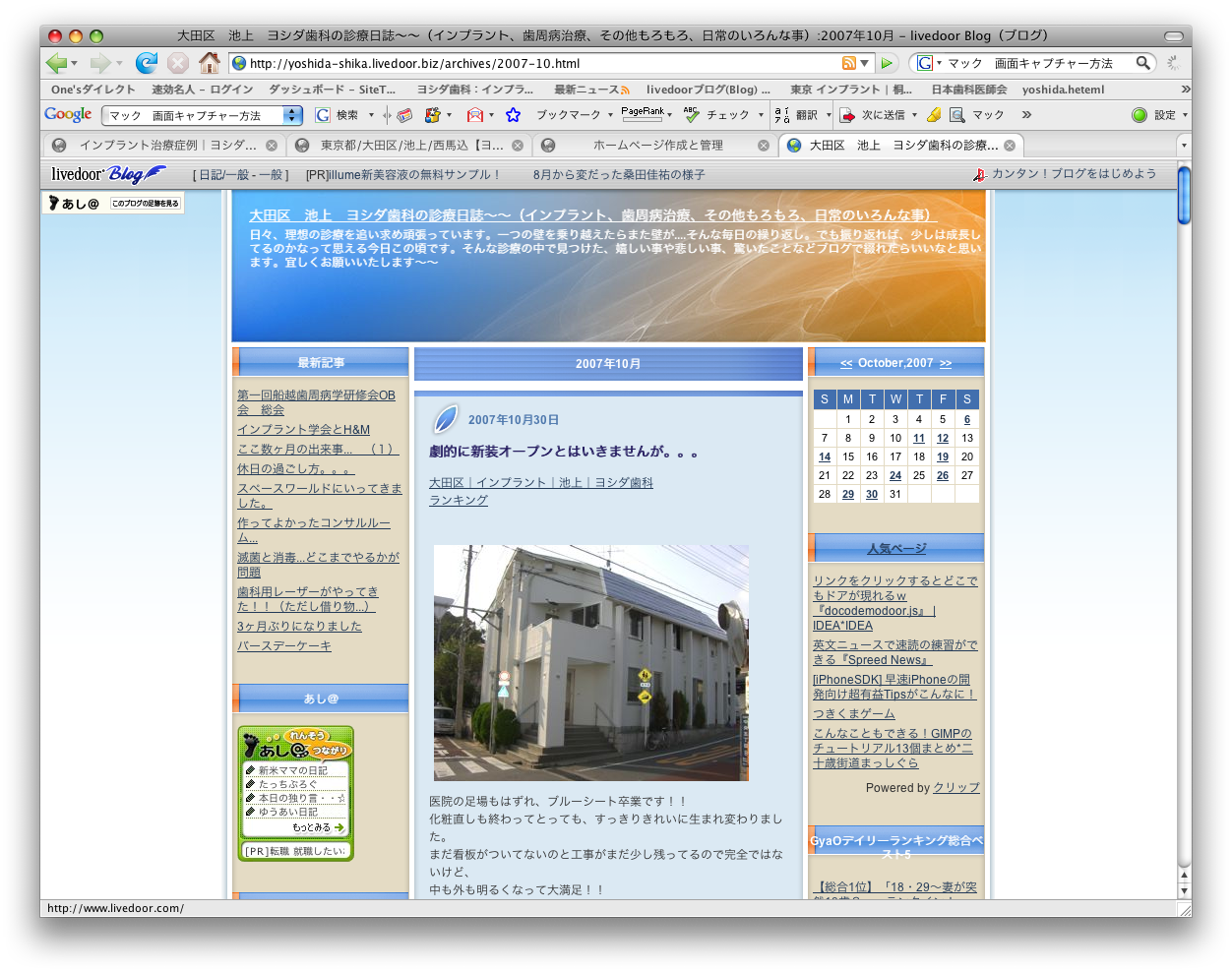Open the list all tabs dropdown
Viewport: 1232px width, 972px height.
click(x=1184, y=145)
